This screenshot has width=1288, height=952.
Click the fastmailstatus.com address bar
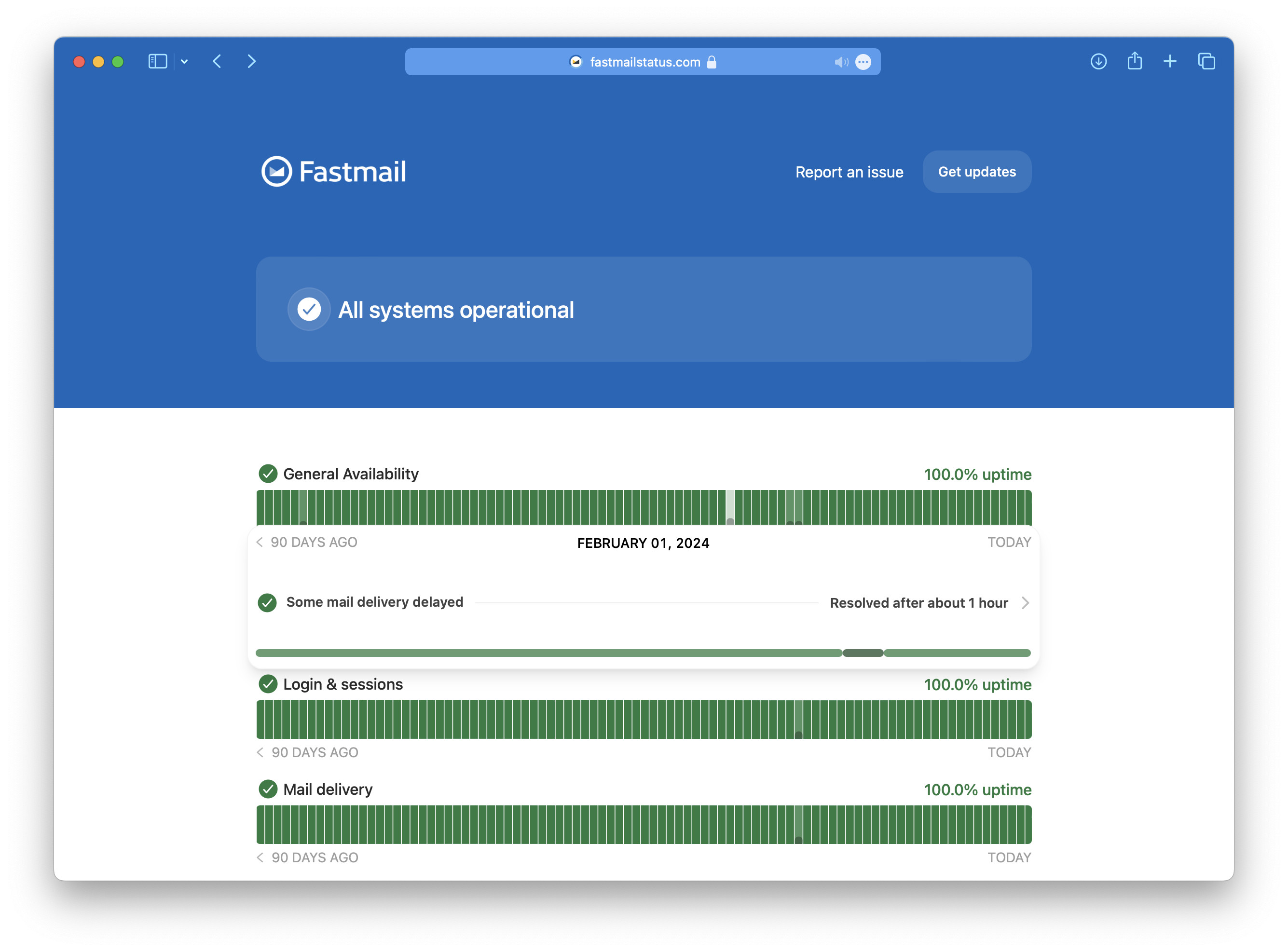642,62
